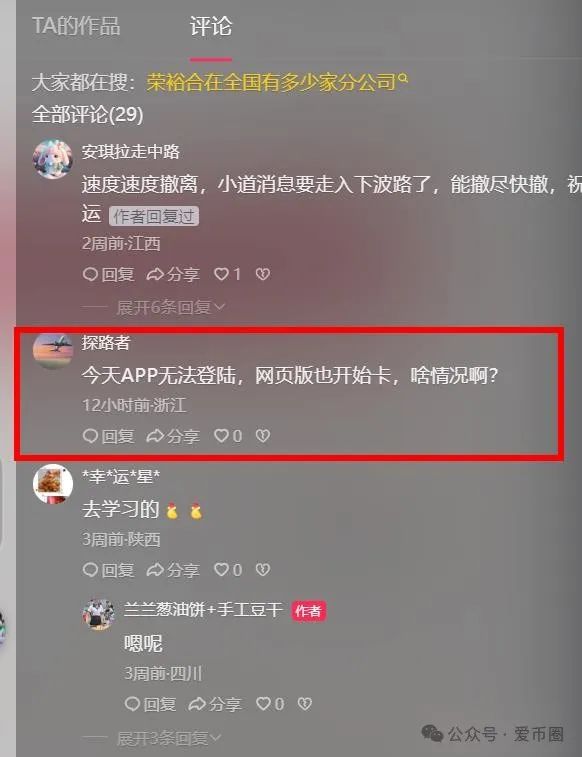Like the comment by 探路者
This screenshot has width=582, height=757.
(228, 436)
